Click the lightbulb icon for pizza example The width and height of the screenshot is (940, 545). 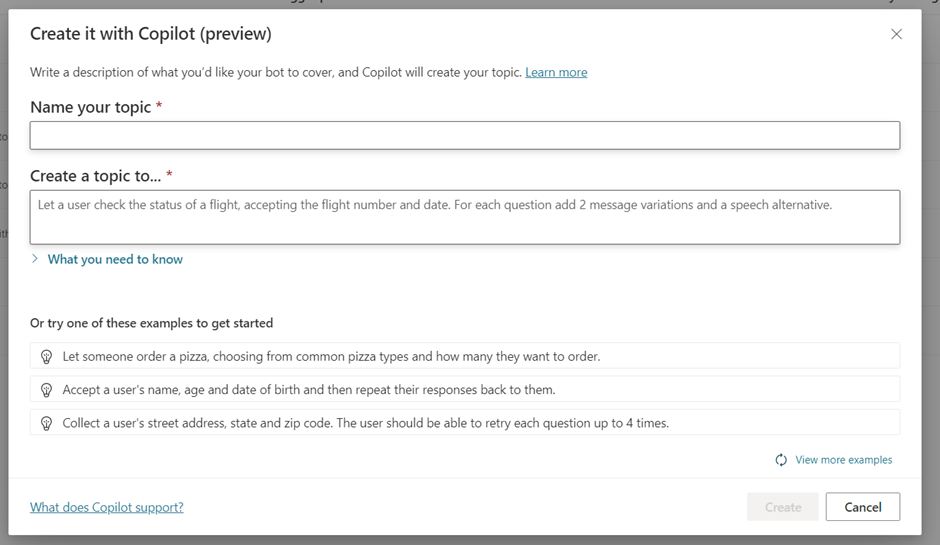[46, 356]
